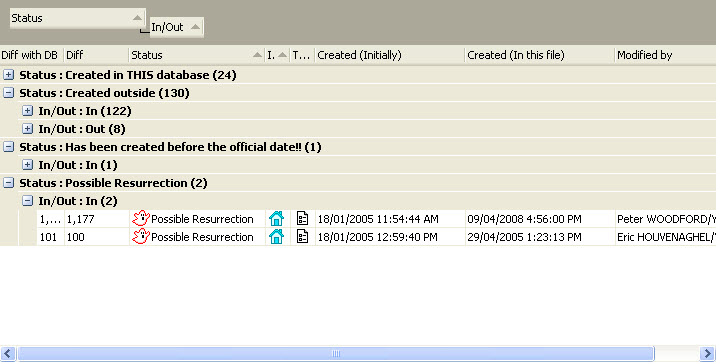This screenshot has width=716, height=362.
Task: Expand 'In/Out : Out (8)' subgroup
Action: 27,129
